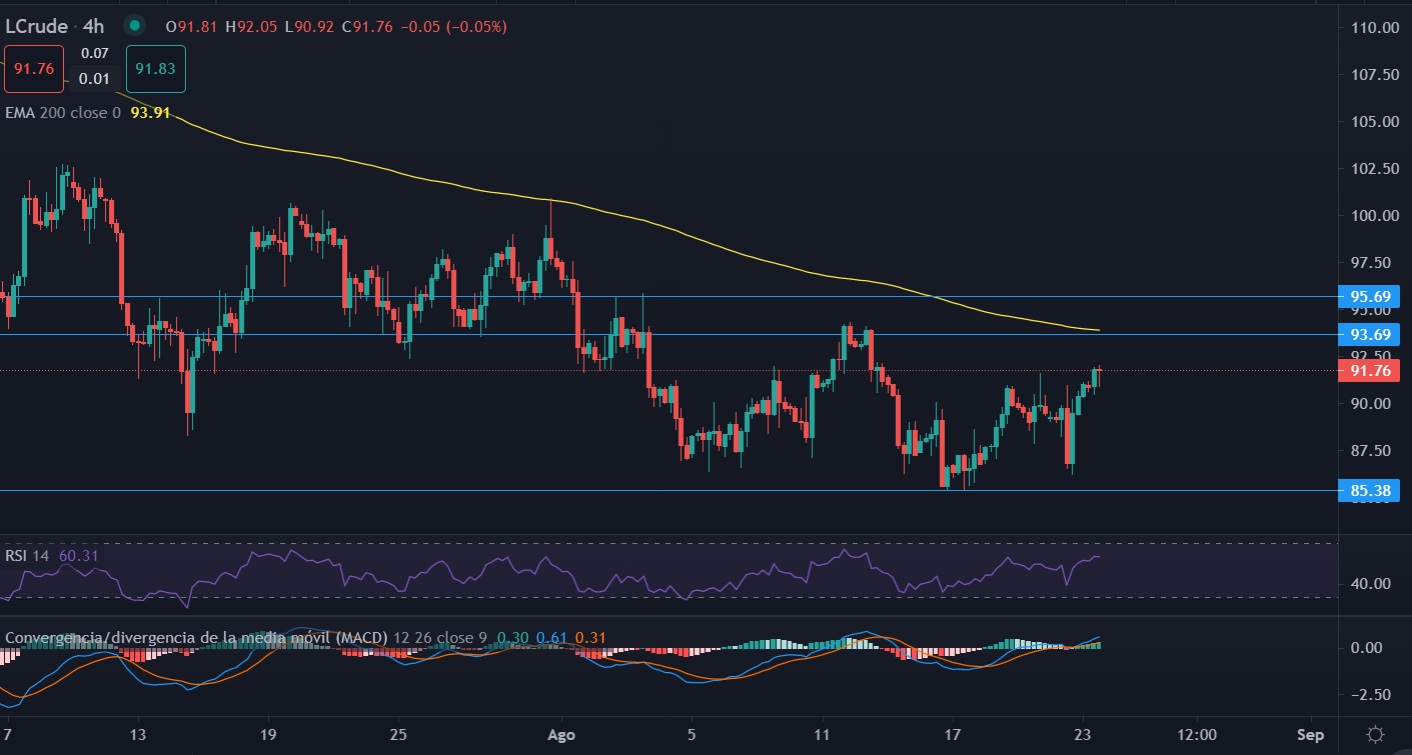Select the EMA 200 indicator legend
Screen dimensions: 1412x755
62,113
